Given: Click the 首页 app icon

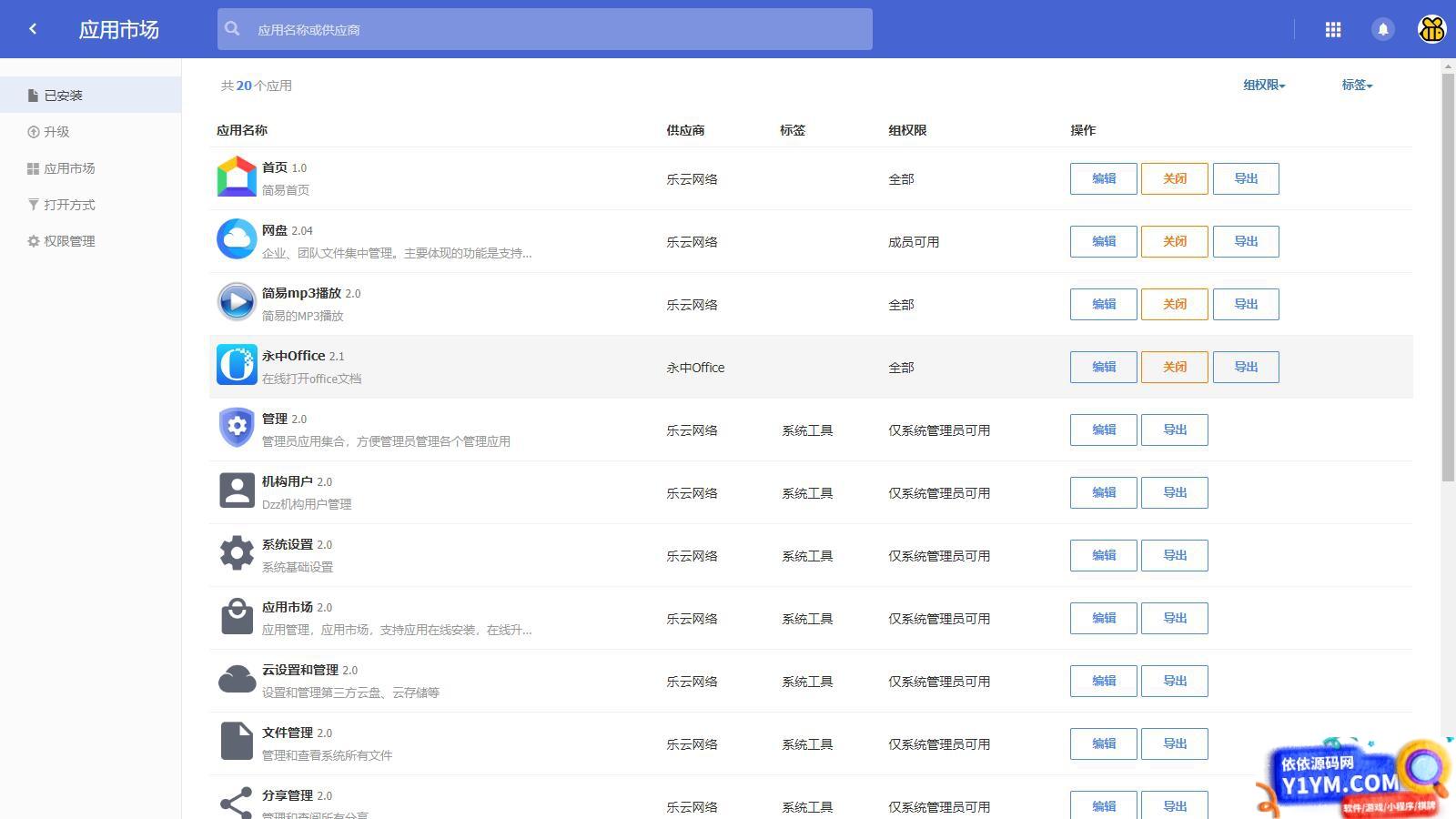Looking at the screenshot, I should 237,177.
